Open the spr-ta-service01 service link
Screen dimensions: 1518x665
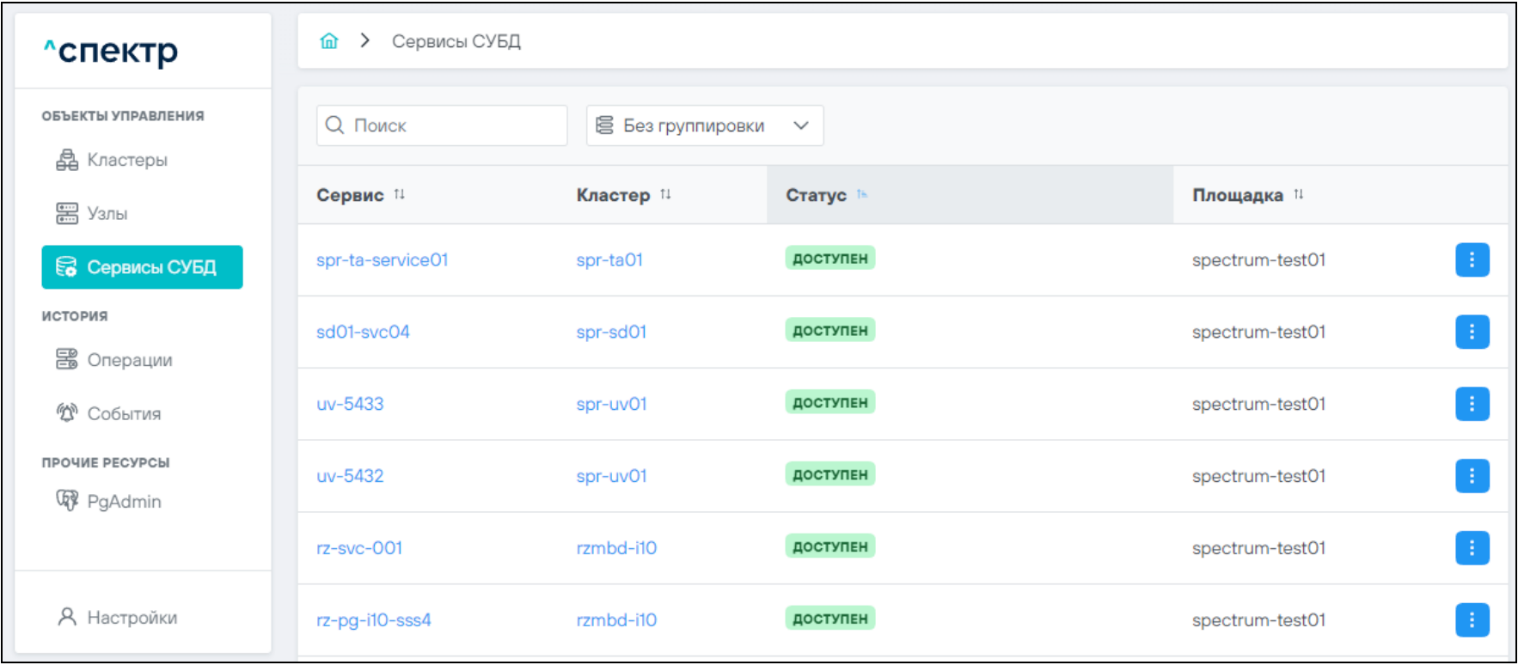[x=382, y=260]
